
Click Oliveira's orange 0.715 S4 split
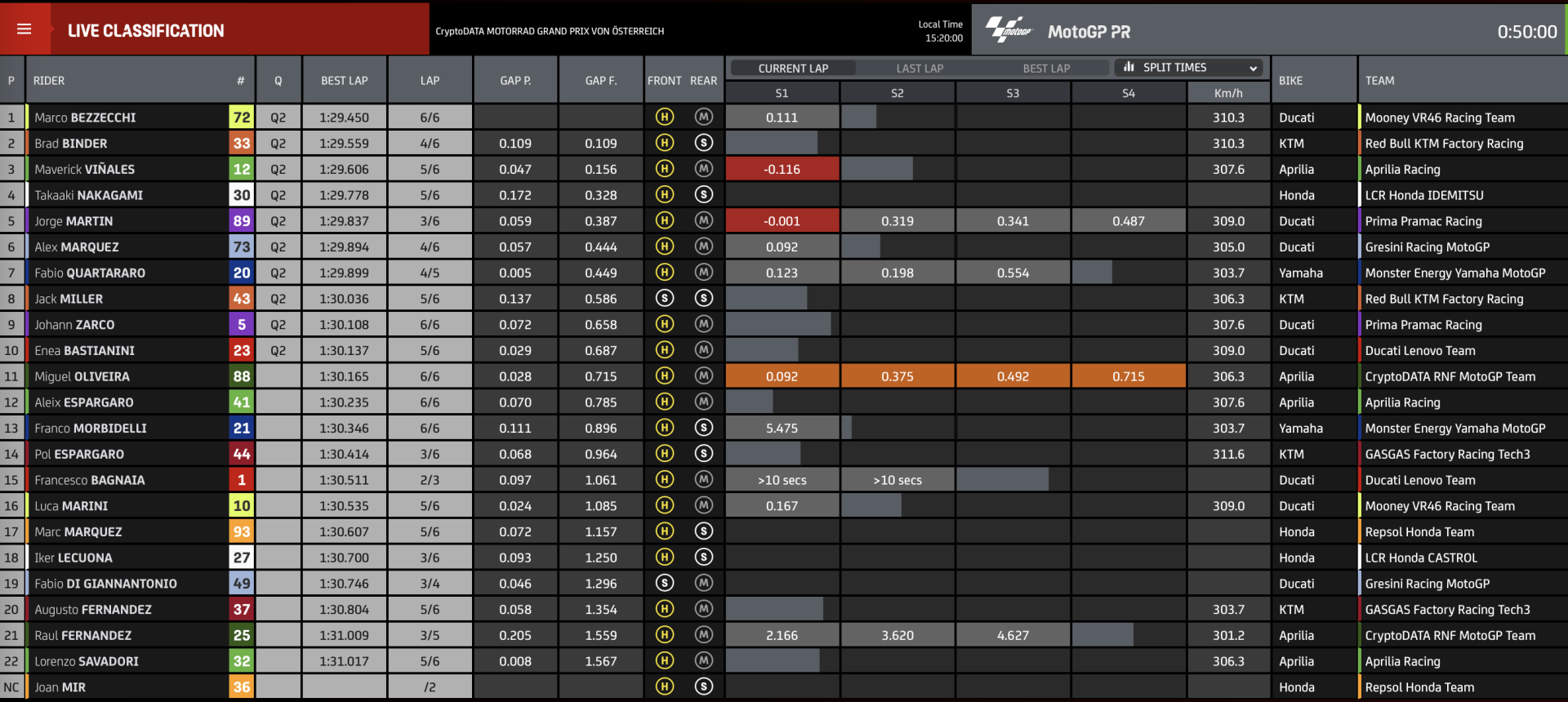click(1129, 376)
